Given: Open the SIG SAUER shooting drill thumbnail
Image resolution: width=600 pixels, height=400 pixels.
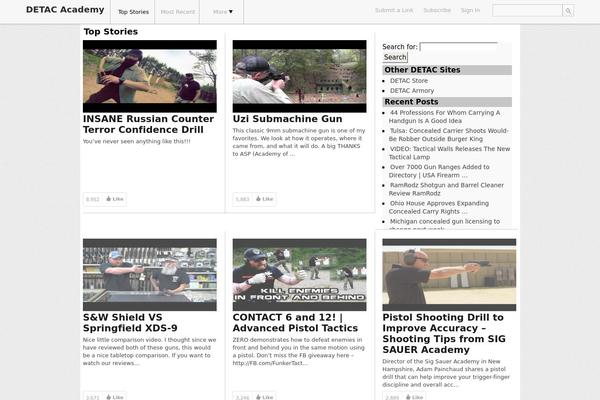Looking at the screenshot, I should (449, 275).
